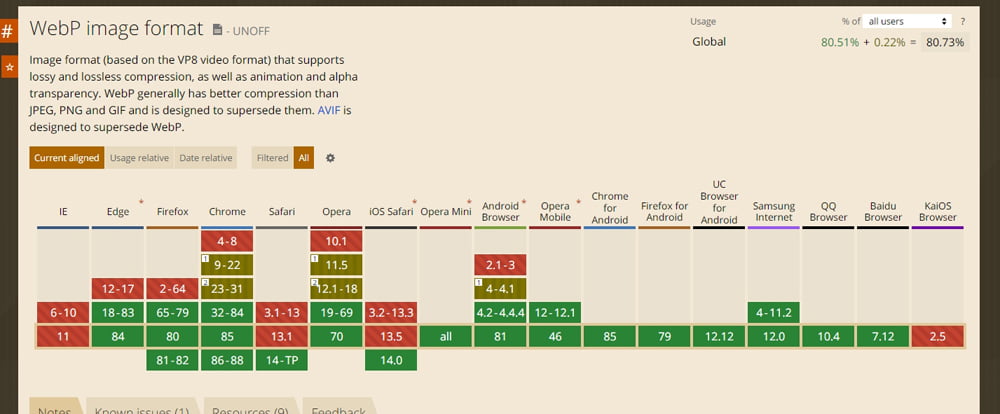
Task: Click the Edge column header
Action: [x=118, y=212]
